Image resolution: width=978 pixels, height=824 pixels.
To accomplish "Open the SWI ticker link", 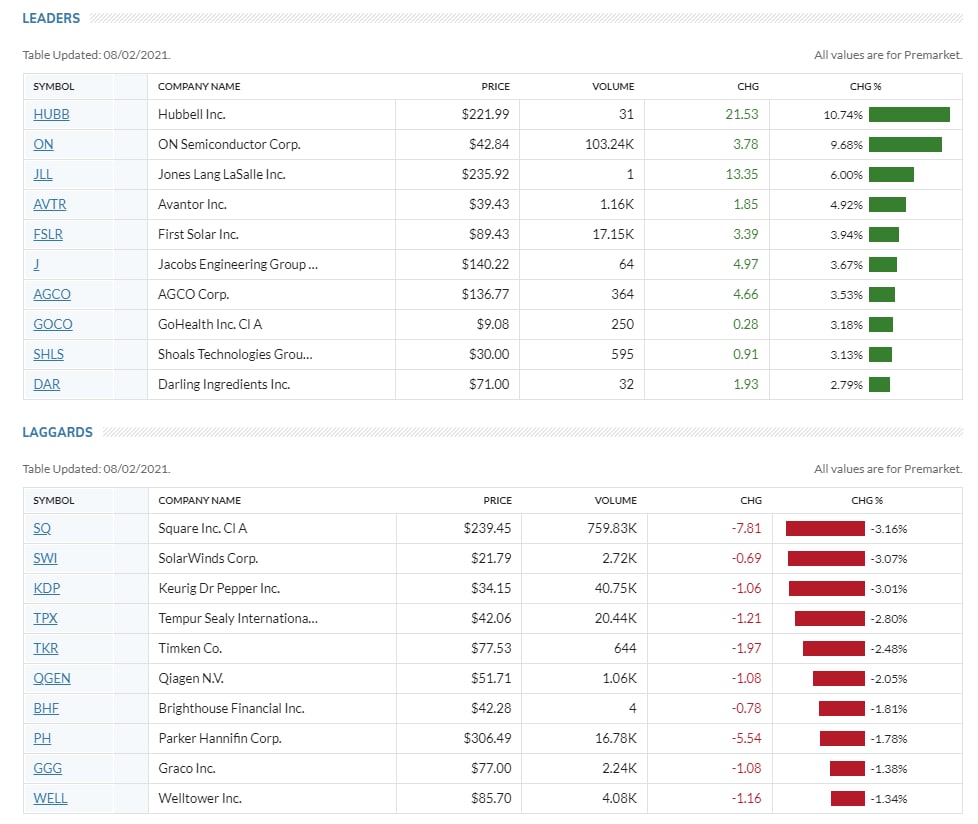I will 45,558.
